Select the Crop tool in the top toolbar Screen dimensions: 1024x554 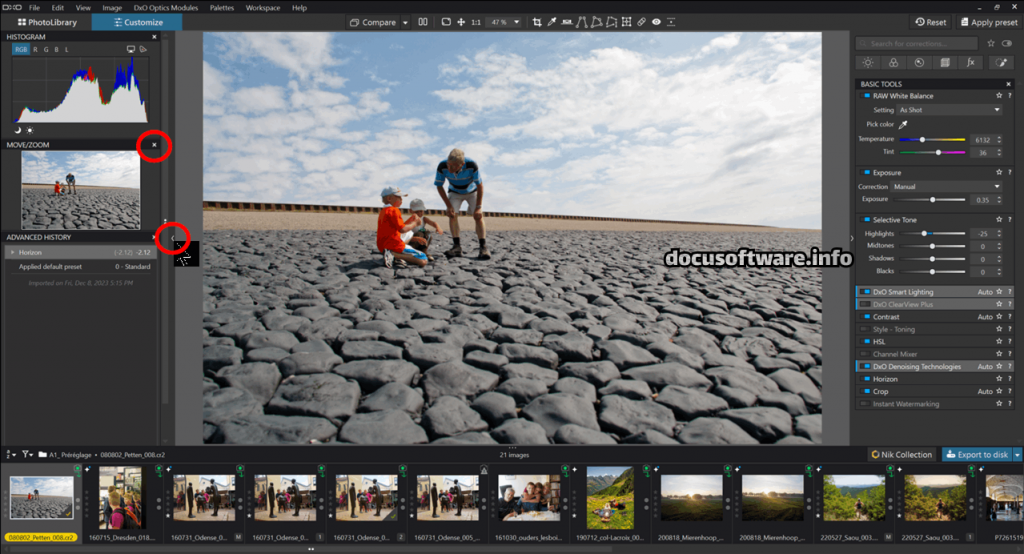[537, 21]
